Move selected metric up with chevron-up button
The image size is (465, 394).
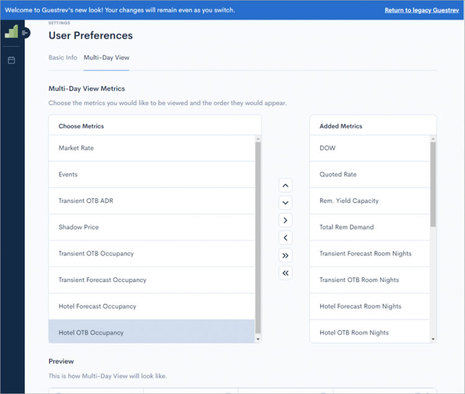[x=285, y=186]
